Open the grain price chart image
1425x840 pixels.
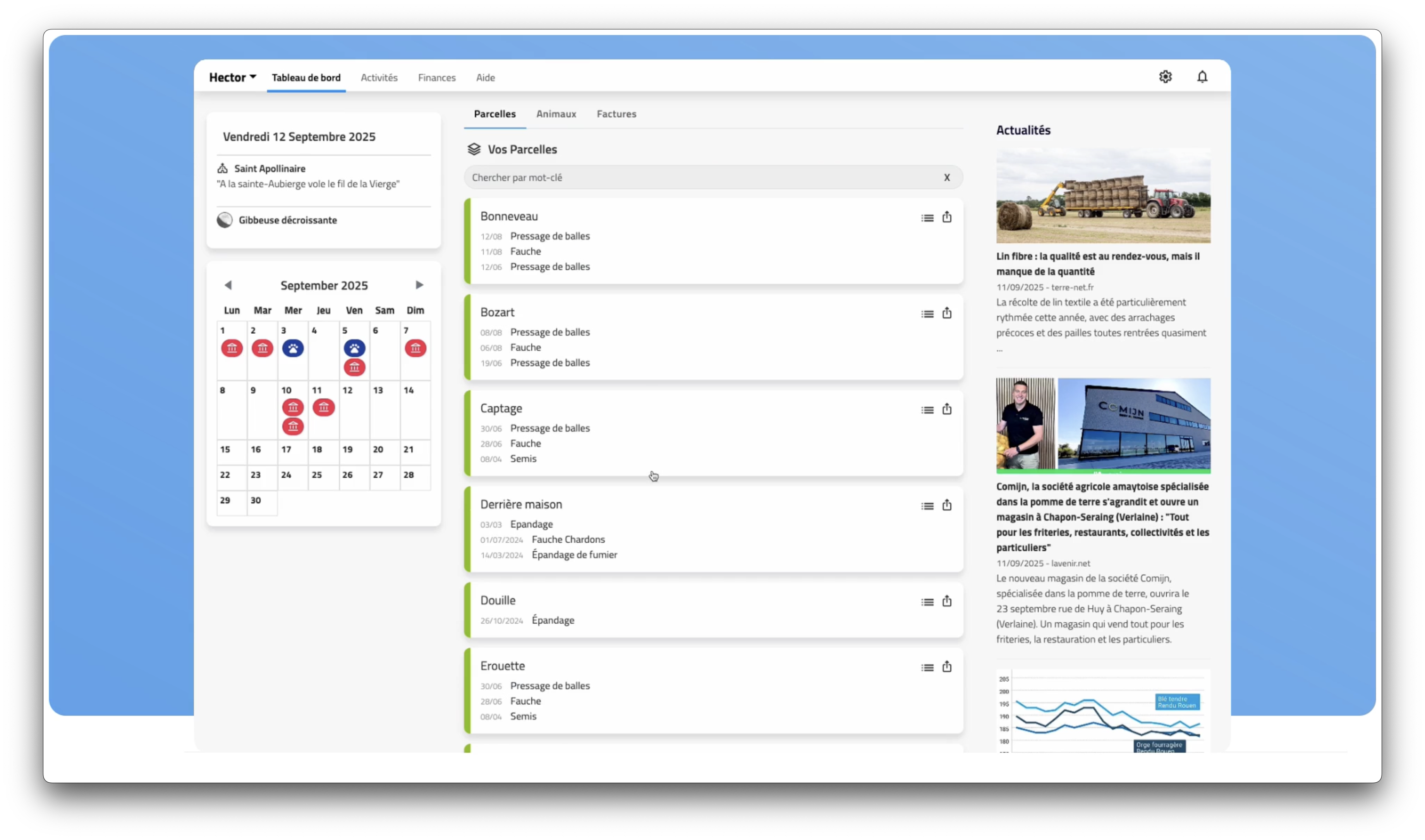coord(1103,711)
